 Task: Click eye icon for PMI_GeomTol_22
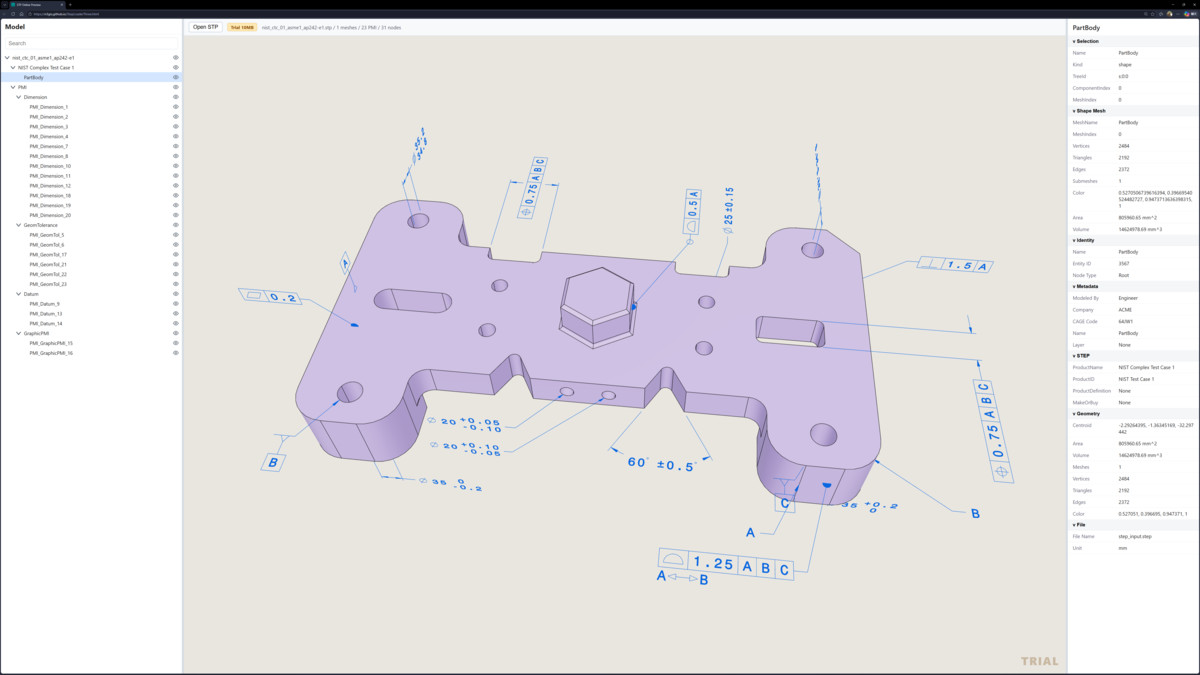pos(176,274)
